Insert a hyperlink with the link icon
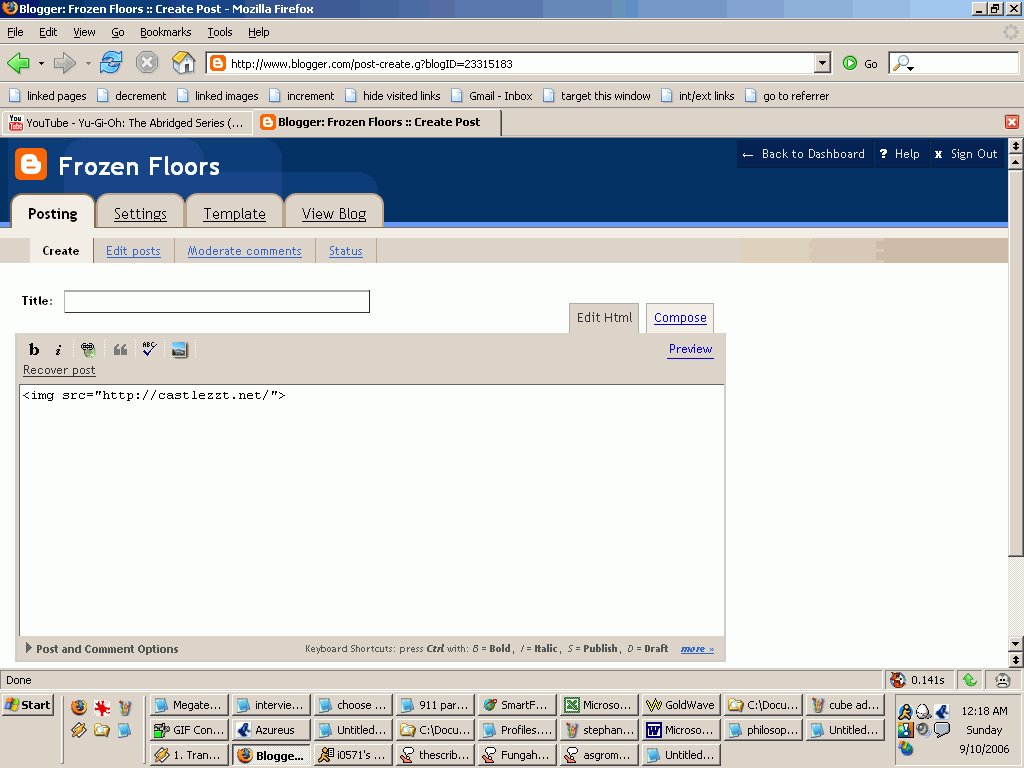Screen dimensions: 1024x768 point(88,349)
